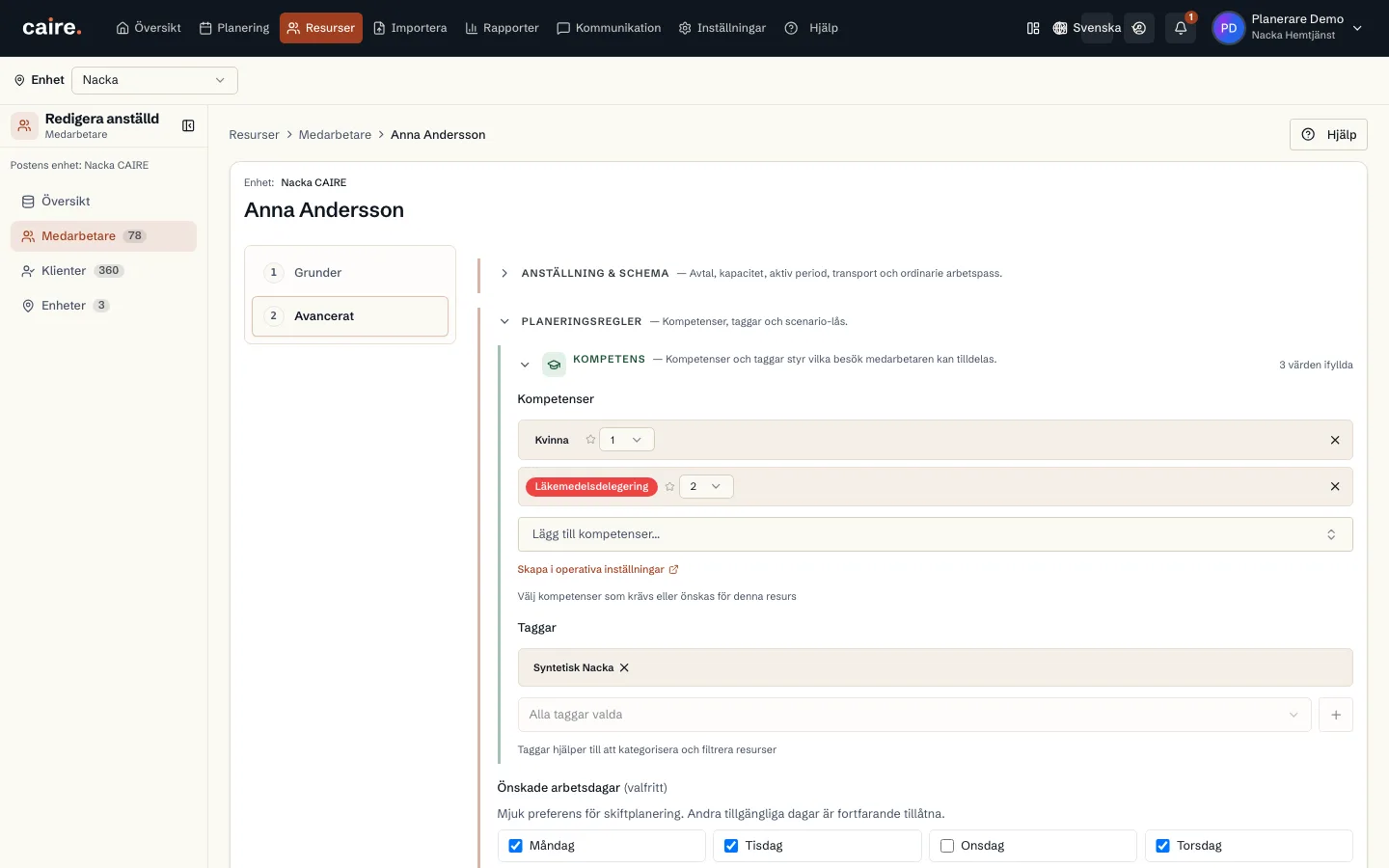Open Hjälp in top navigation
Viewport: 1389px width, 868px height.
[811, 28]
